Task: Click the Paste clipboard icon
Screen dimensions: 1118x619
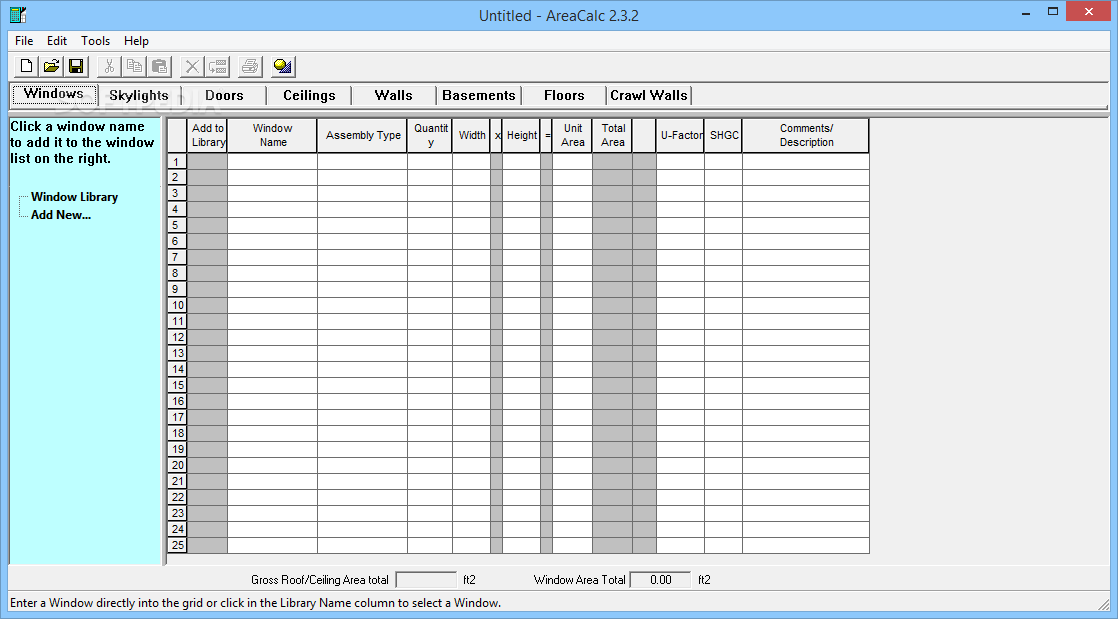Action: (x=160, y=66)
